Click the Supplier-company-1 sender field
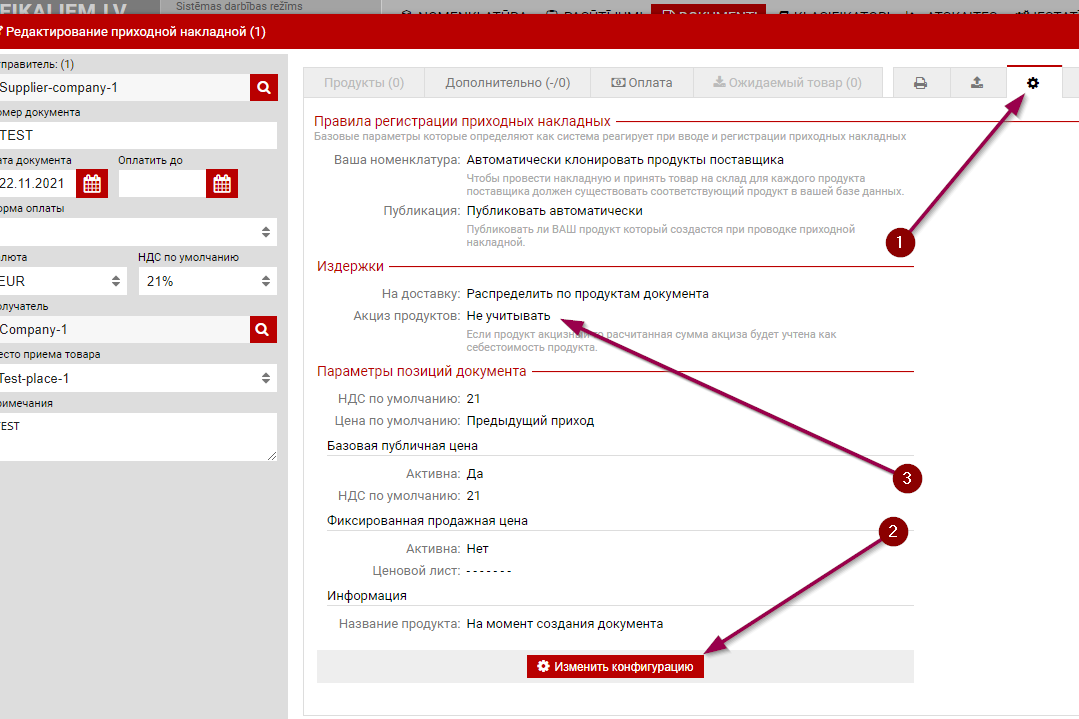 click(x=123, y=88)
